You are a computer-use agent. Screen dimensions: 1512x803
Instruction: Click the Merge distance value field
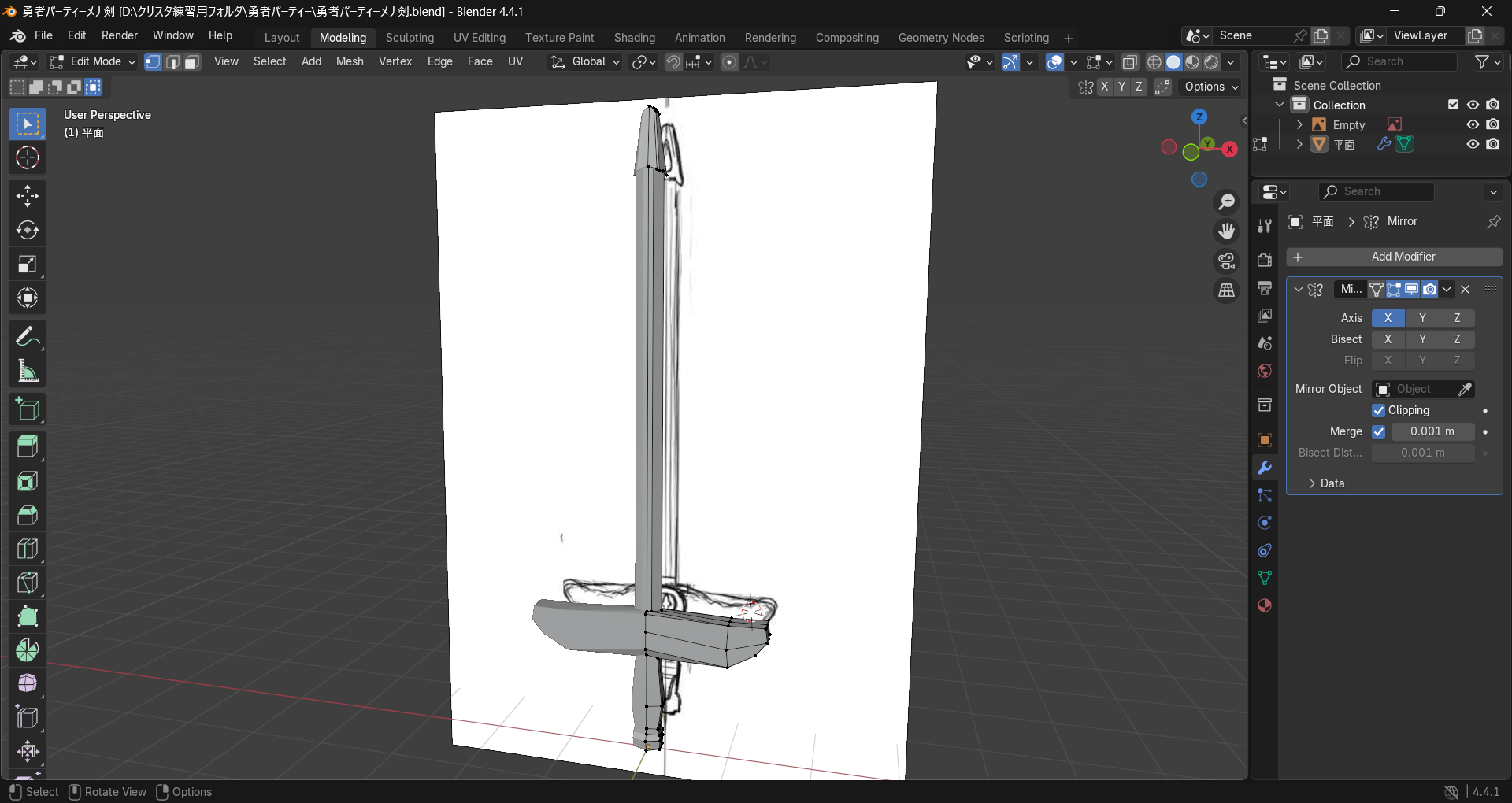[1432, 431]
